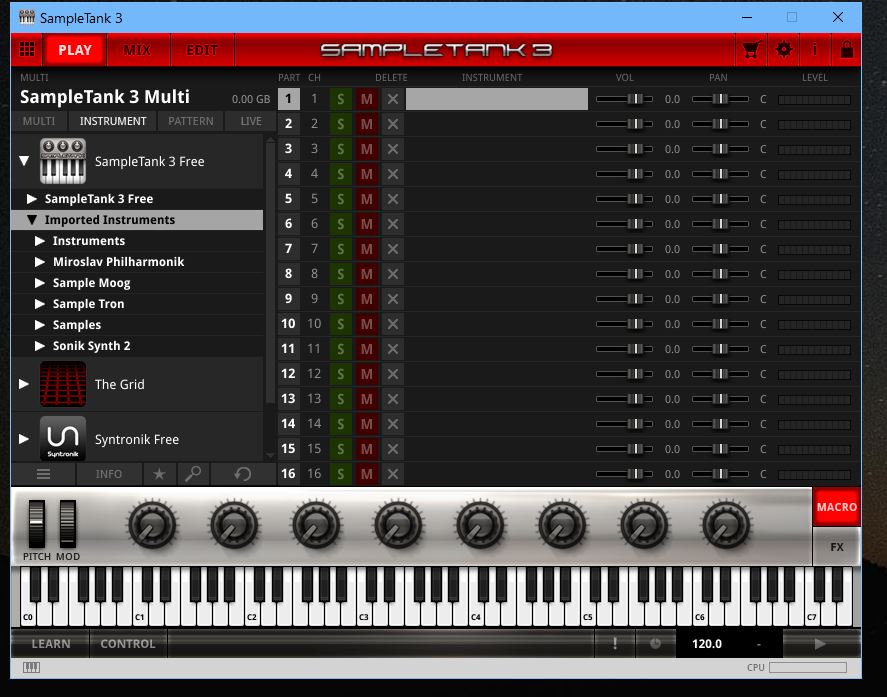
Task: Click the LEARN button
Action: 51,644
